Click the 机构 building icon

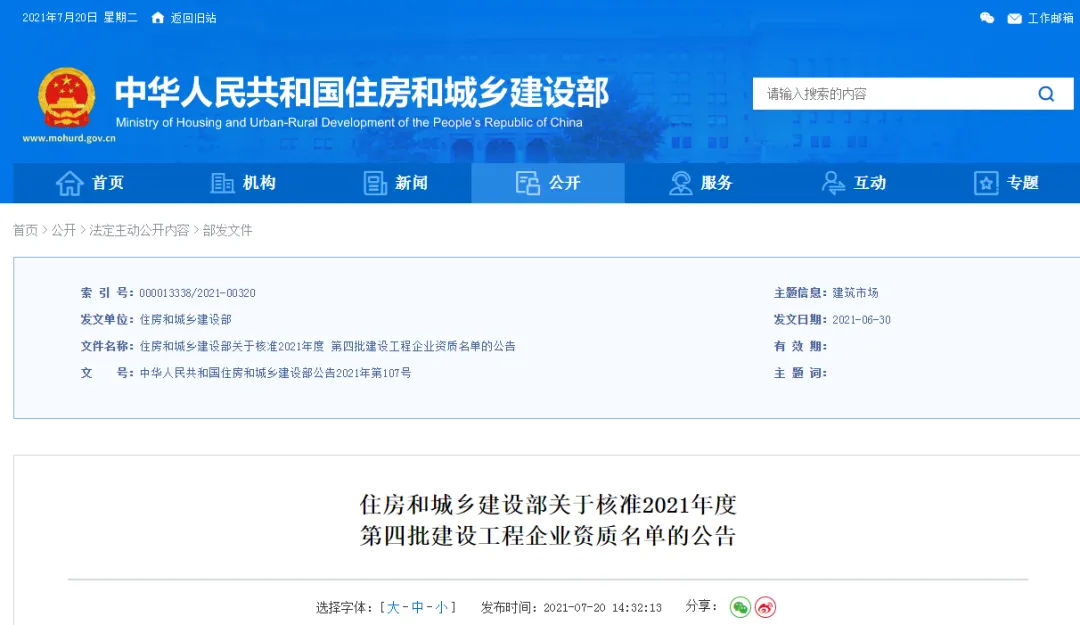coord(221,183)
